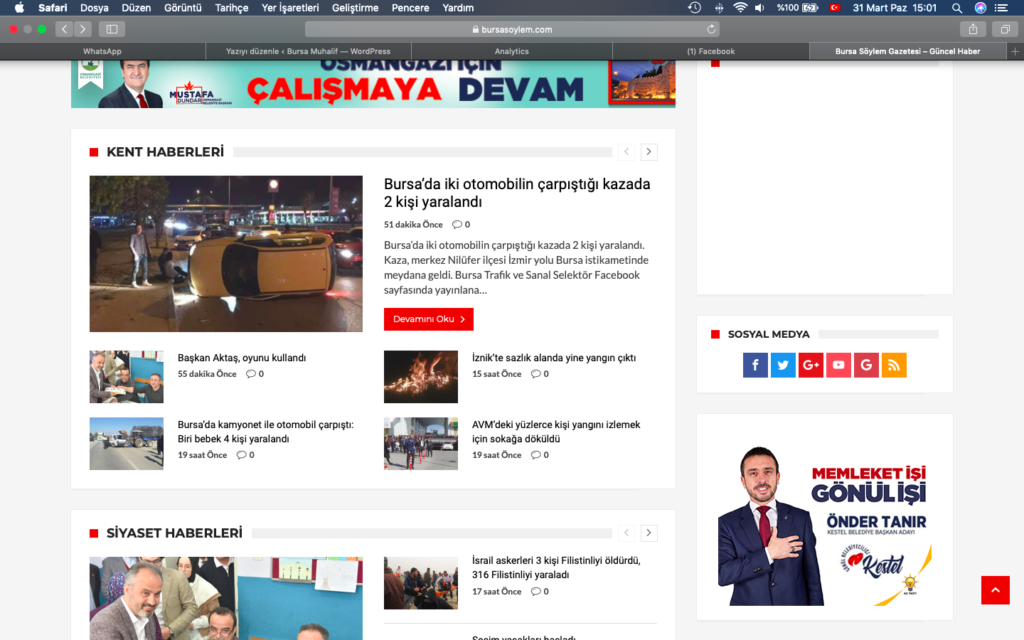Reload the page using the refresh icon

point(711,29)
